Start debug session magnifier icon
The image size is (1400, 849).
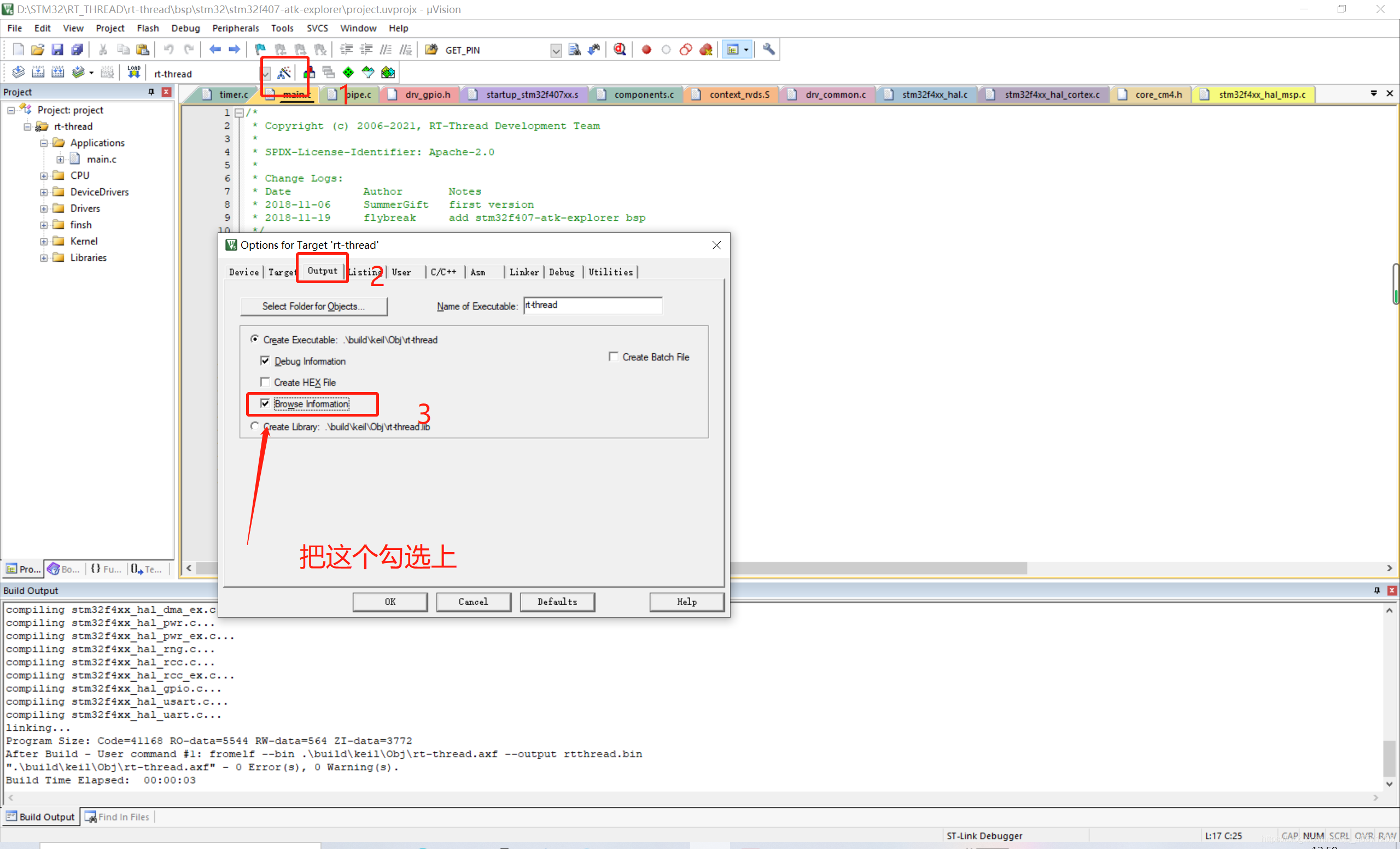(620, 49)
